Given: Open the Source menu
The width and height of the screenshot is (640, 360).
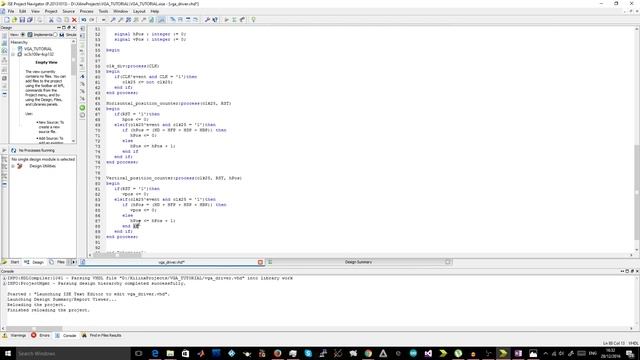Looking at the screenshot, I should pyautogui.click(x=68, y=11).
